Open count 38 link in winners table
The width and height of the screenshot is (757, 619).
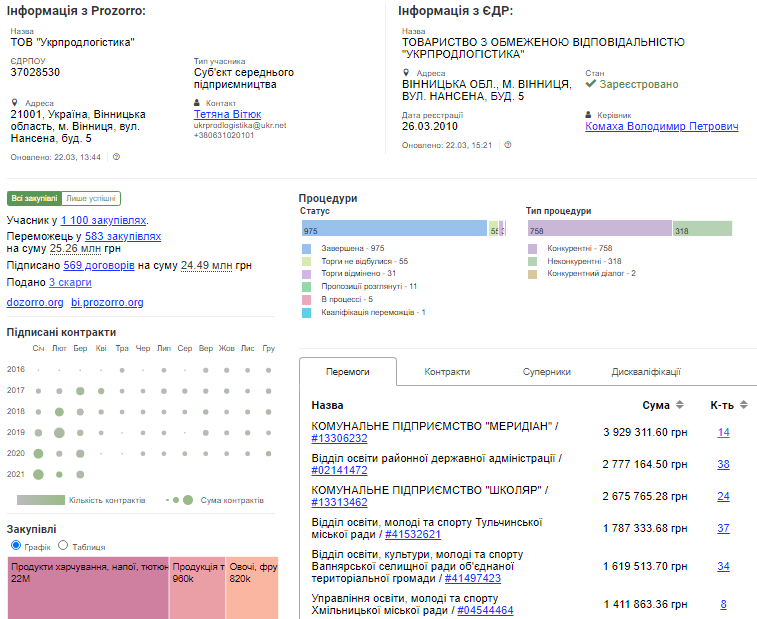point(723,464)
